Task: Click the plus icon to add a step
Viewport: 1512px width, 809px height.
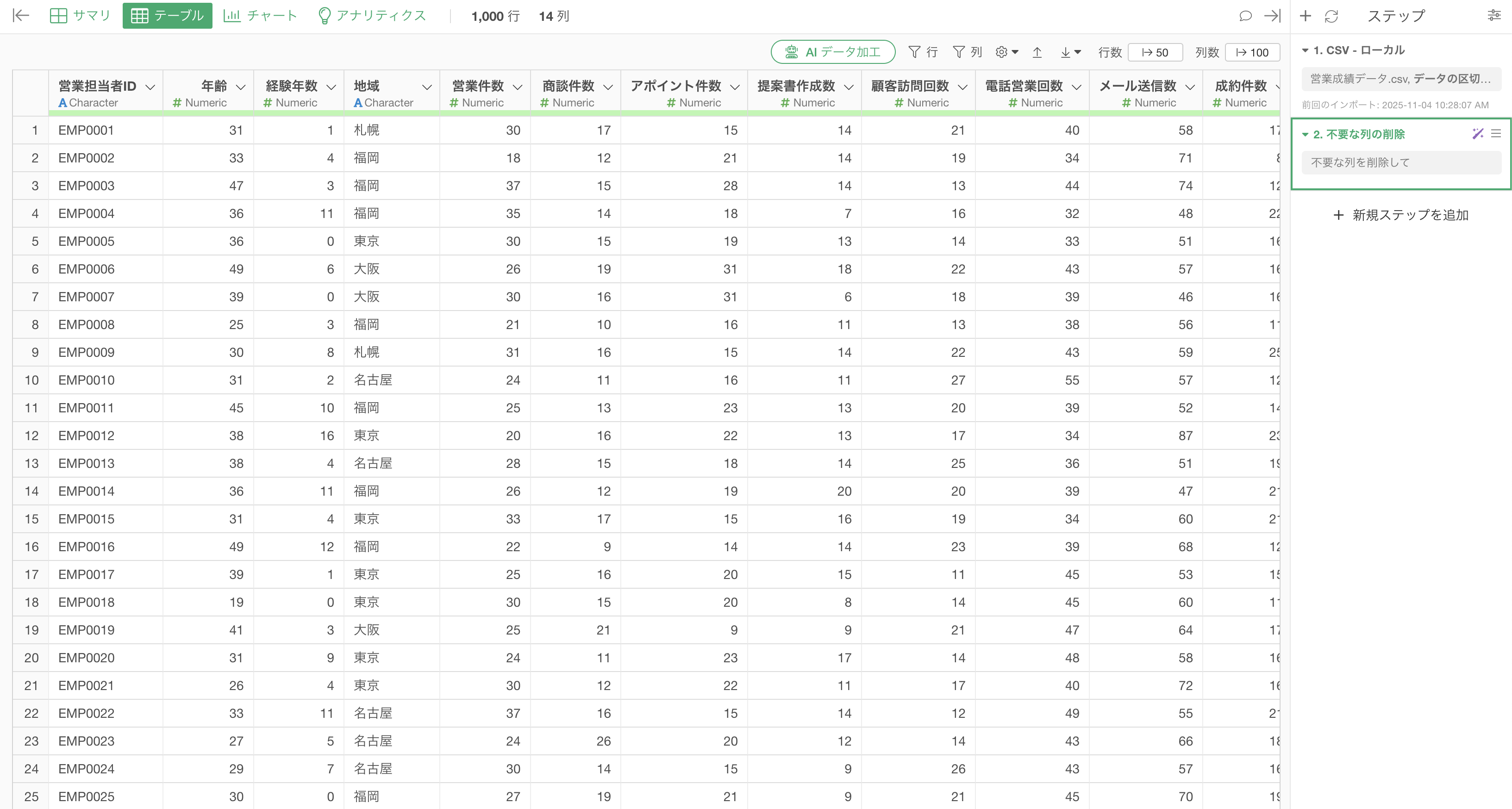Action: click(1306, 16)
